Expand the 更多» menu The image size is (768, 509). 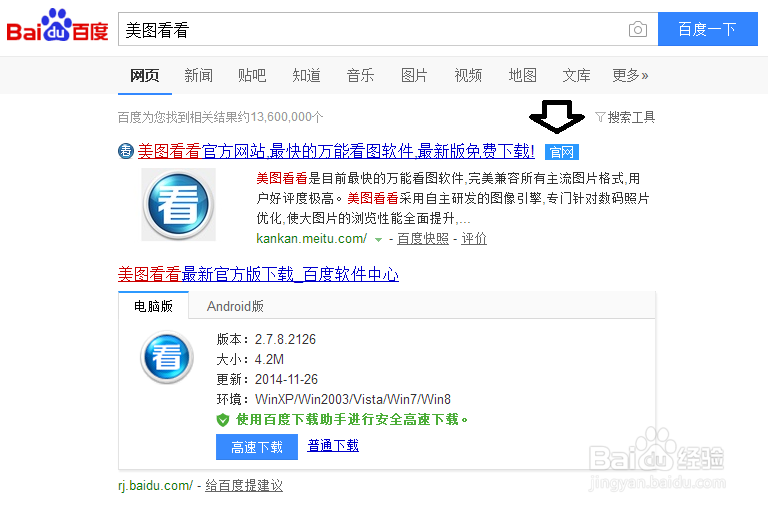630,75
